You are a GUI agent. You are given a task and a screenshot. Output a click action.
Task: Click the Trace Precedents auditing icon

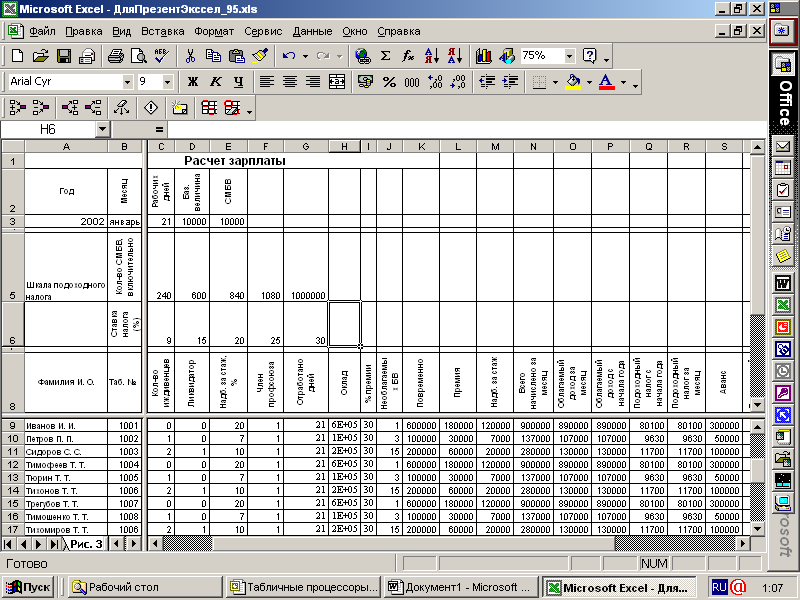pyautogui.click(x=20, y=107)
